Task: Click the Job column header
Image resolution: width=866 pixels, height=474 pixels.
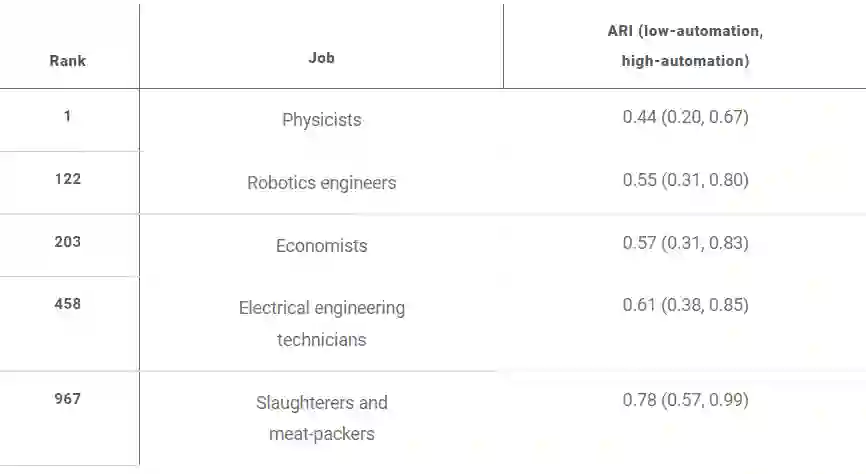Action: (x=321, y=58)
